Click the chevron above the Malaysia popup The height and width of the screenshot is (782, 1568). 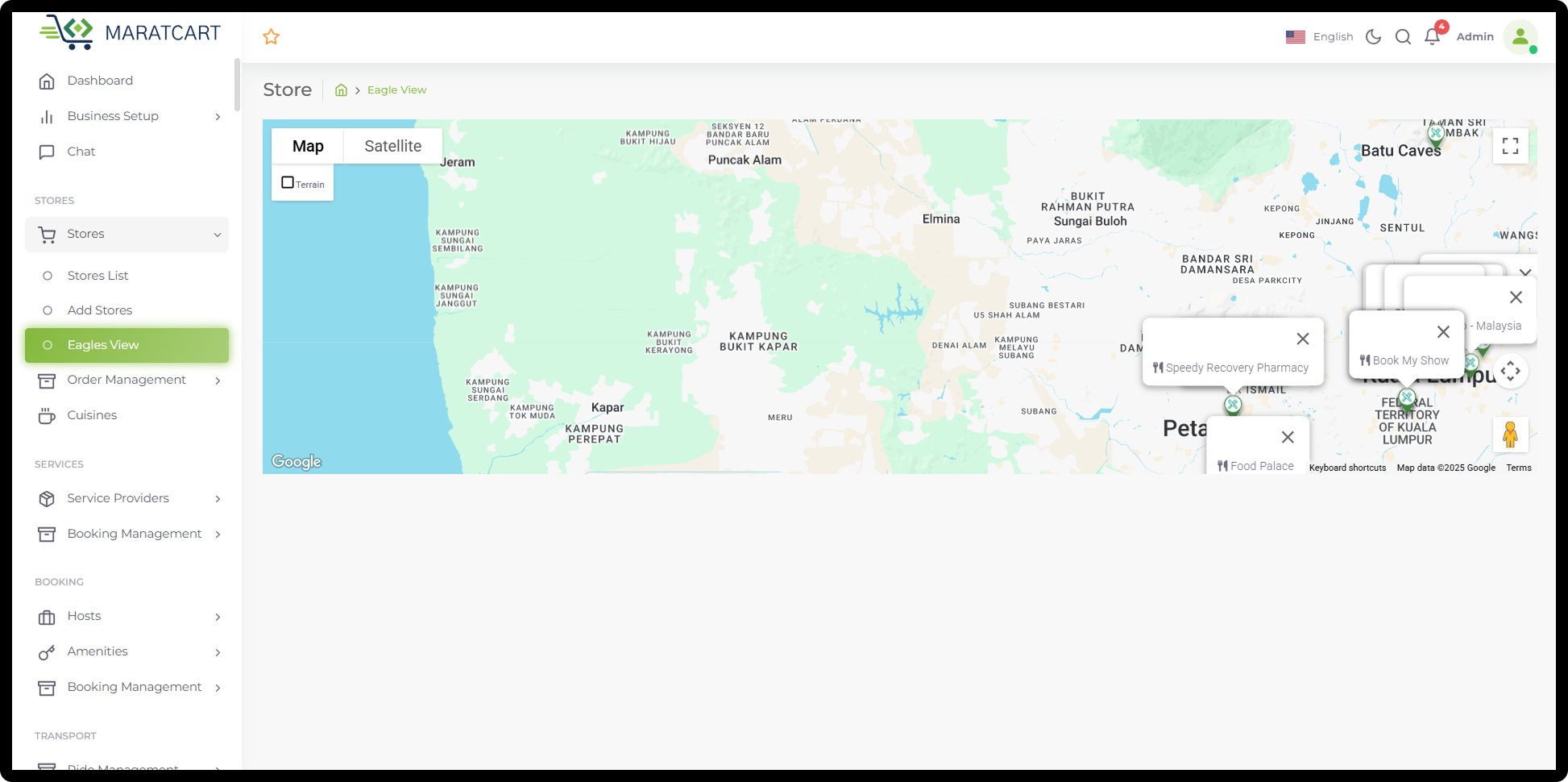click(1525, 272)
